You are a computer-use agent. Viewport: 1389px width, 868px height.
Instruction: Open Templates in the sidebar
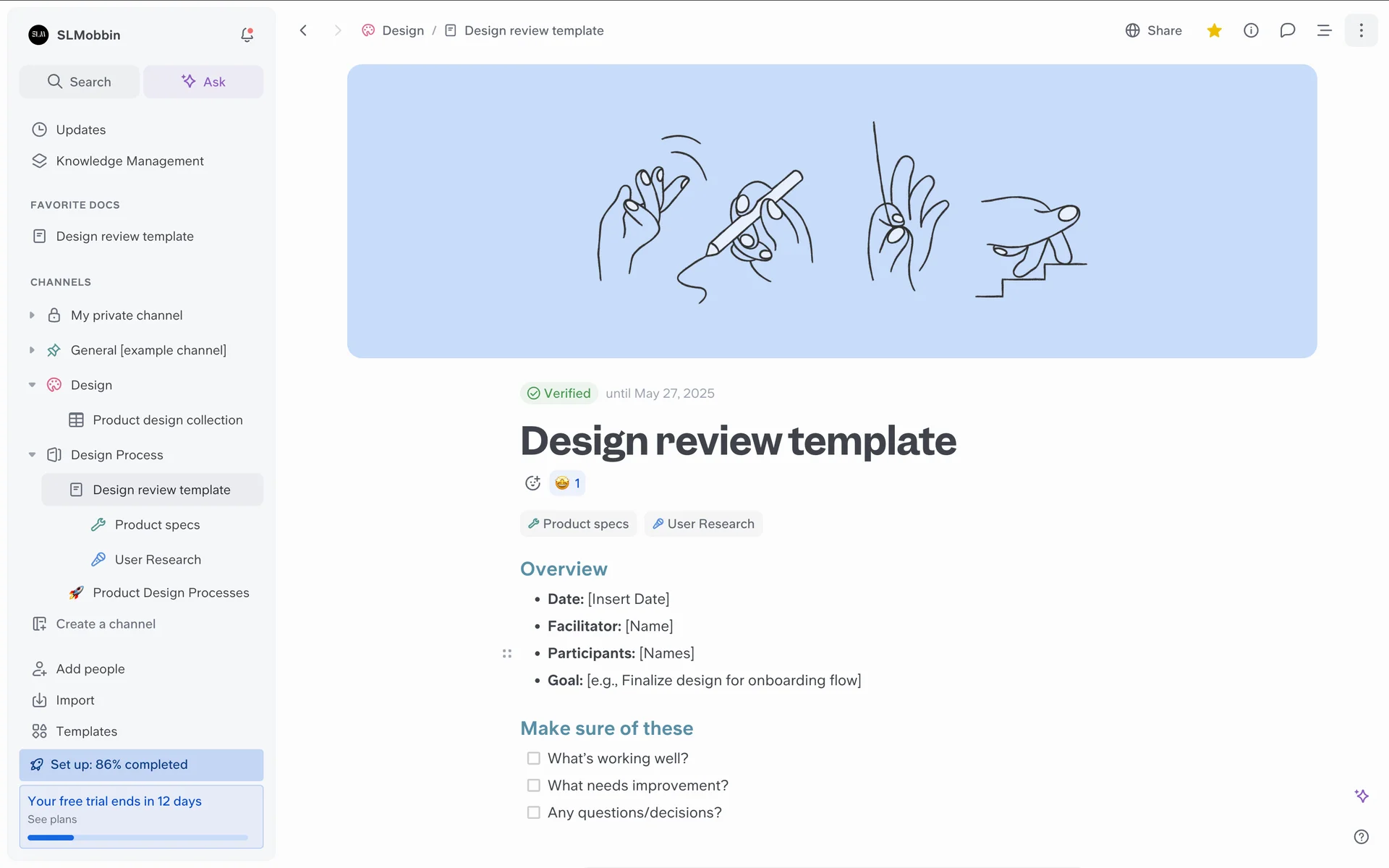pos(86,731)
